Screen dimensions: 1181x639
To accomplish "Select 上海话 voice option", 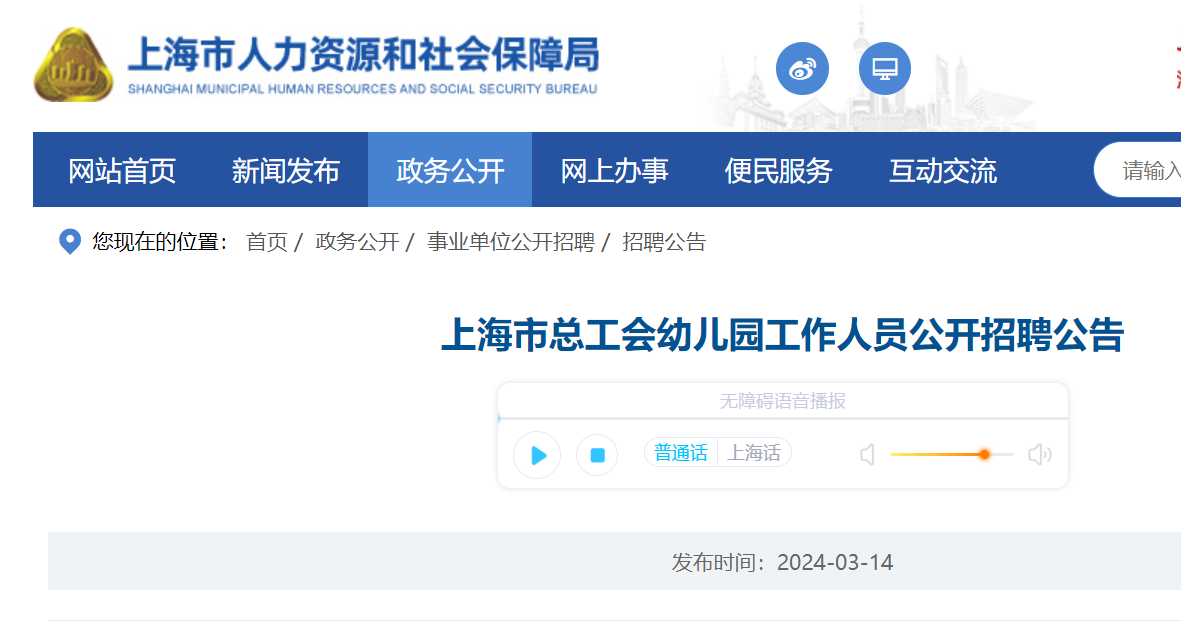I will (x=754, y=453).
